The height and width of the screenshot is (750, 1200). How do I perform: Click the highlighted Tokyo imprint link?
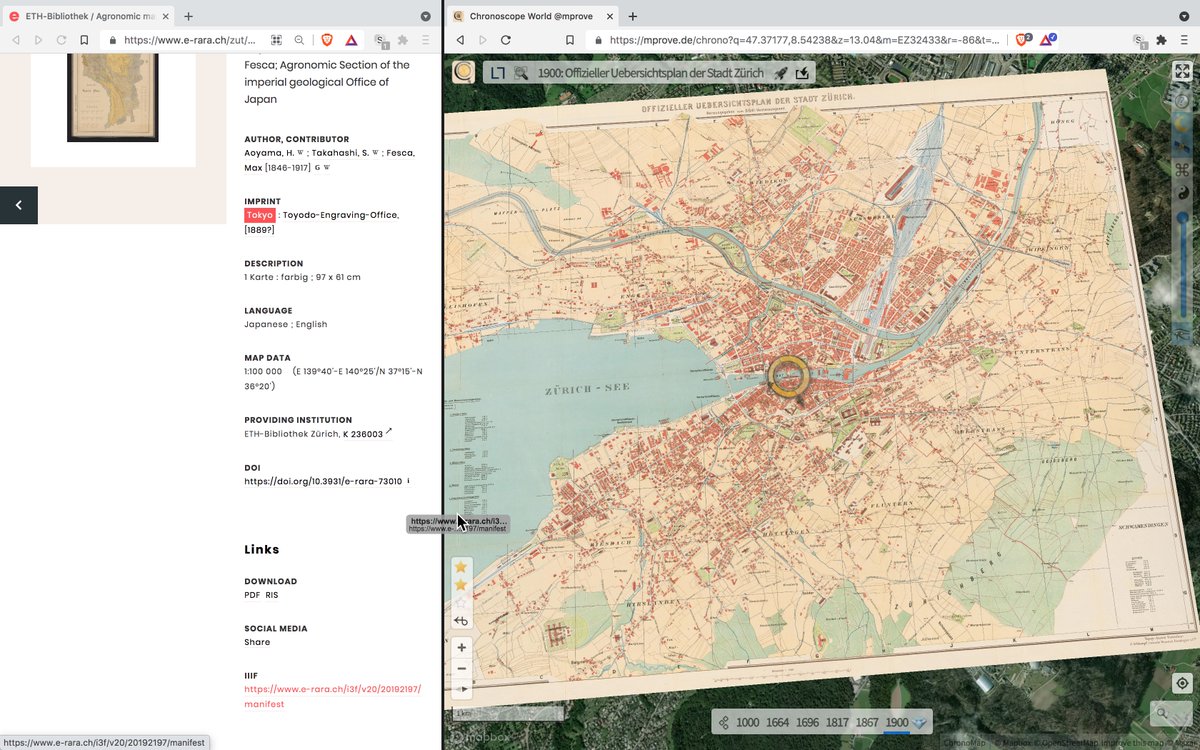(x=259, y=215)
